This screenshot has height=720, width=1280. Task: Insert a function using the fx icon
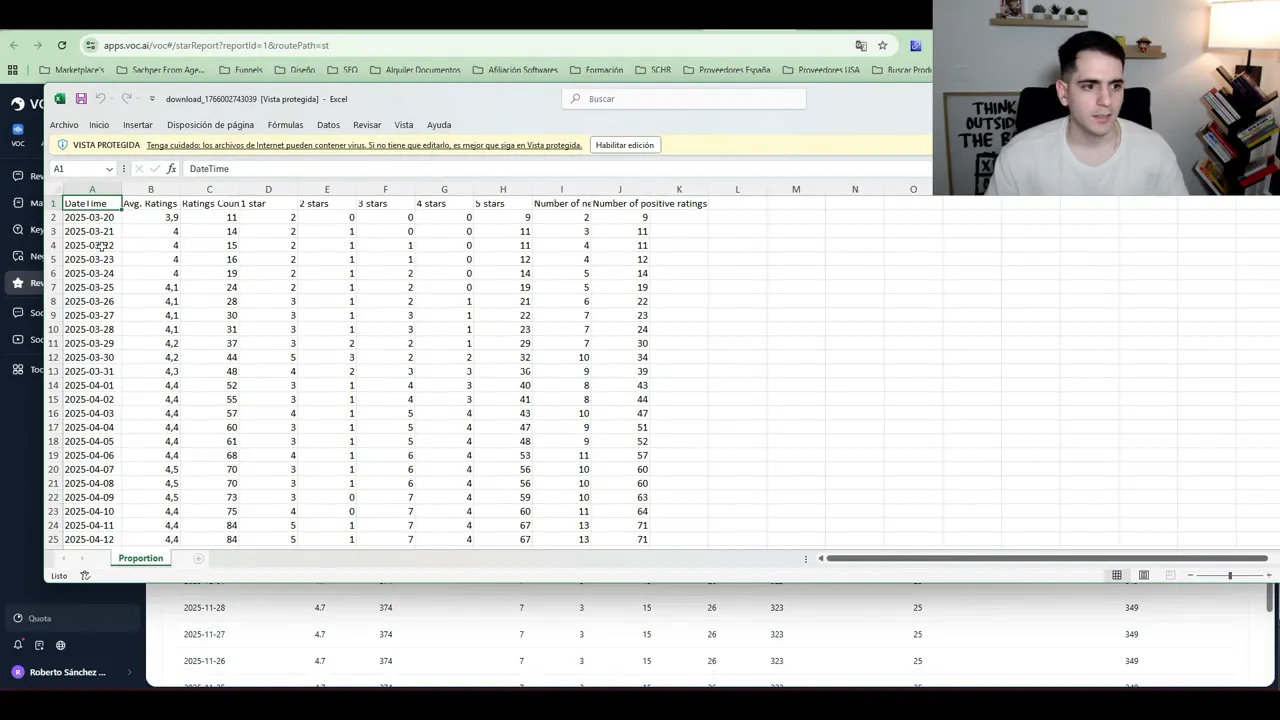171,168
